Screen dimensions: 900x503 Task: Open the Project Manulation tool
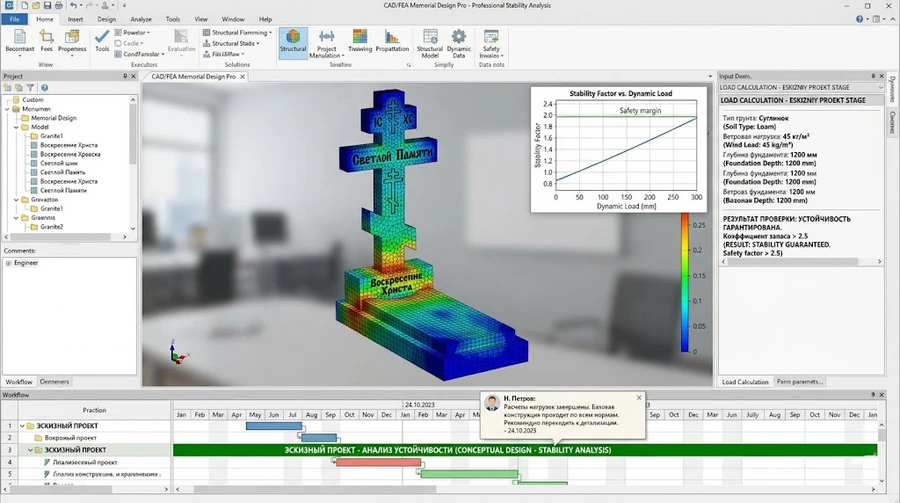[x=327, y=43]
